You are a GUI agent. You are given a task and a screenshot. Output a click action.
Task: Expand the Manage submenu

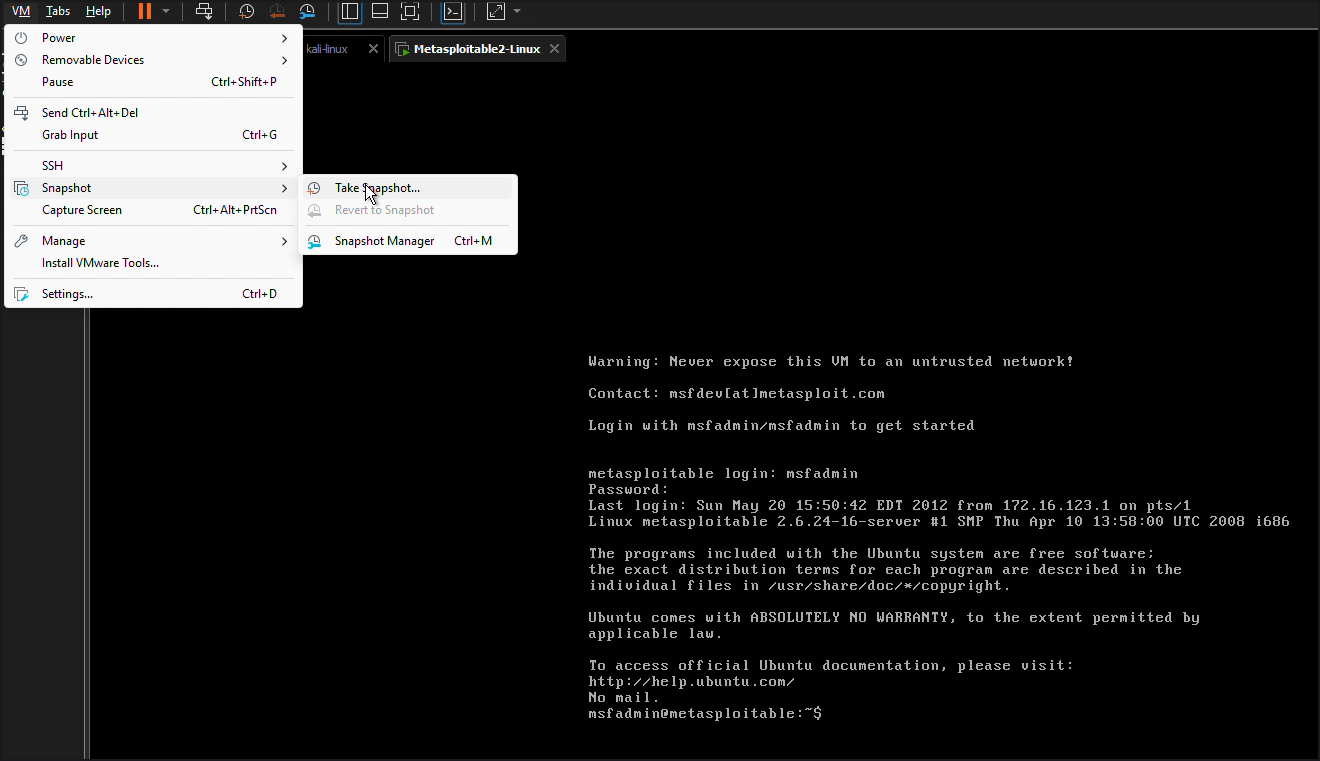click(153, 241)
